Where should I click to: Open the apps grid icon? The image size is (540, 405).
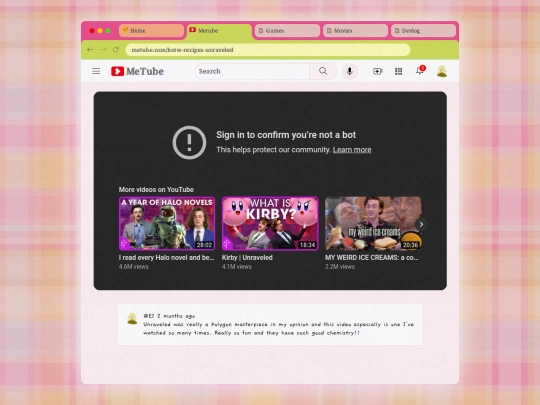(398, 71)
